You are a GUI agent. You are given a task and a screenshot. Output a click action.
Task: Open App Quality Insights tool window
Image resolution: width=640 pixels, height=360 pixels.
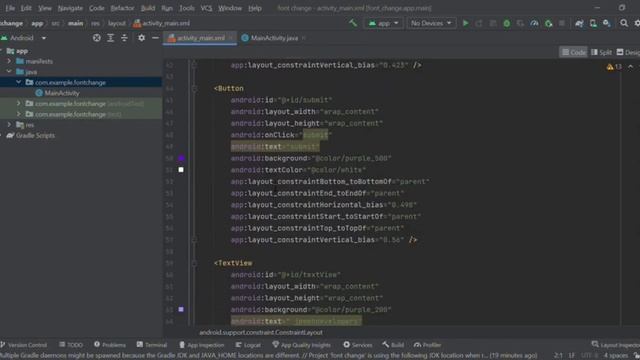click(302, 345)
